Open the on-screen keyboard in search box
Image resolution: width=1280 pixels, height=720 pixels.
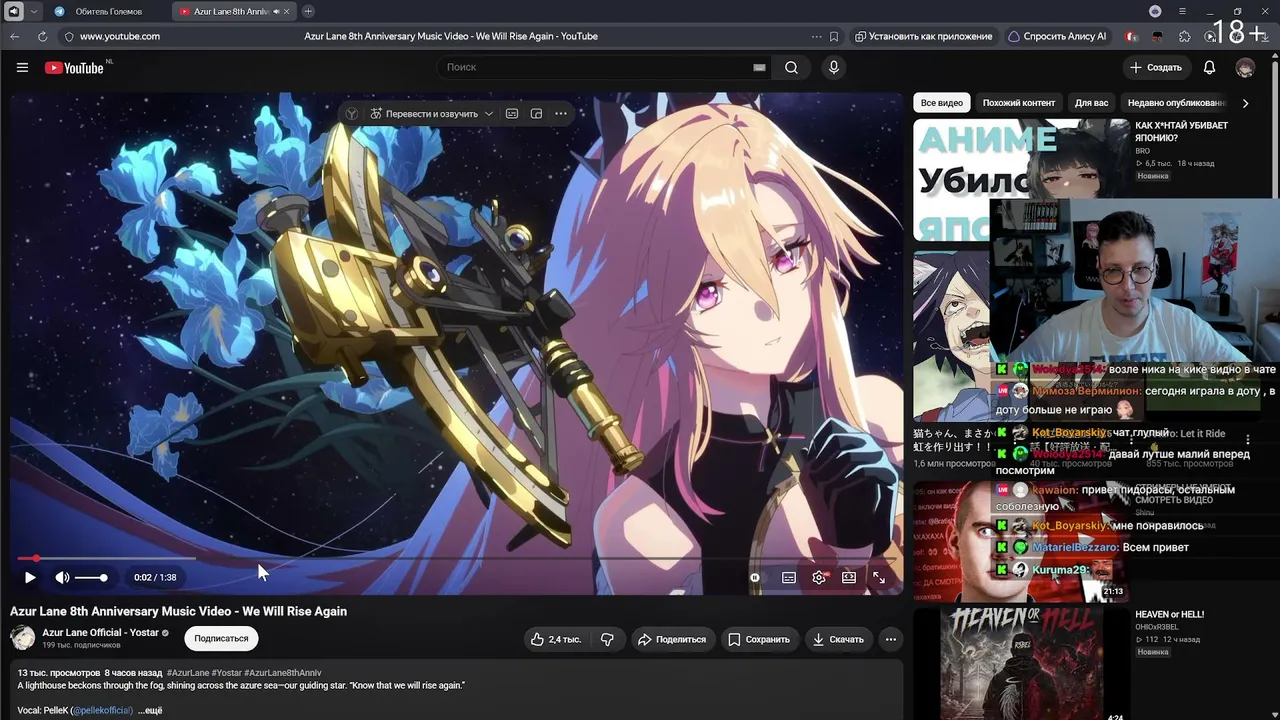(759, 67)
